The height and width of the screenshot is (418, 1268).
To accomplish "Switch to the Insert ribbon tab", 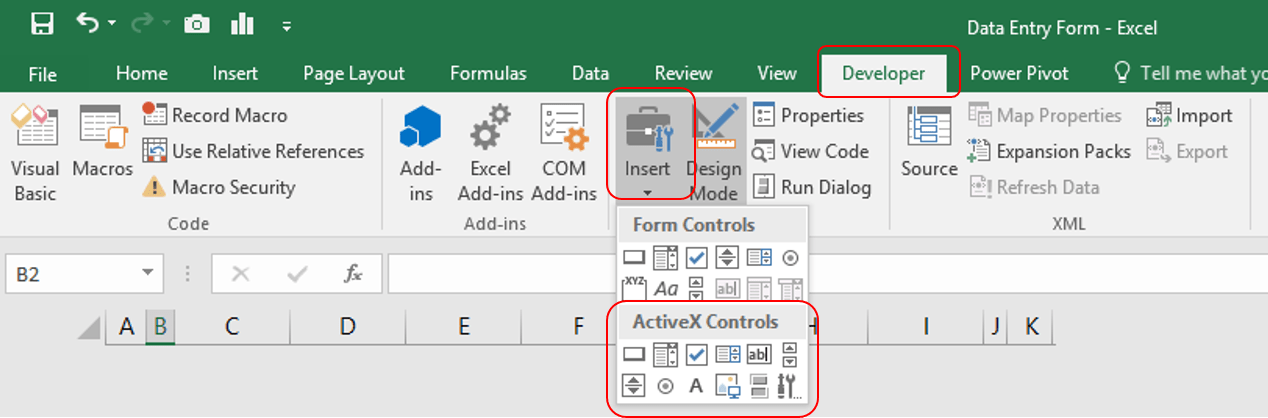I will point(235,73).
